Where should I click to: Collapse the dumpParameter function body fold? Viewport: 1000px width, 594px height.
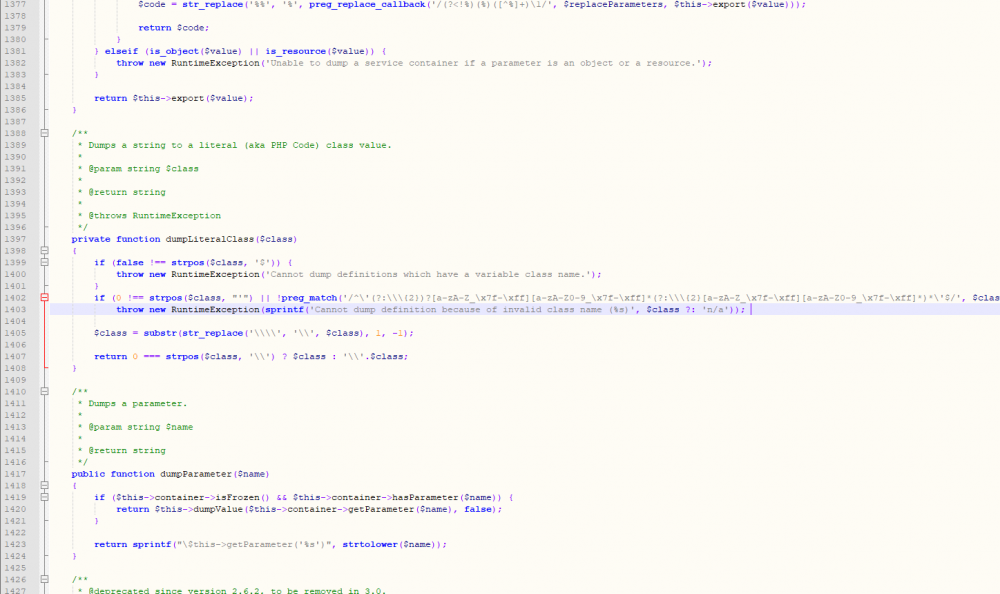point(42,485)
